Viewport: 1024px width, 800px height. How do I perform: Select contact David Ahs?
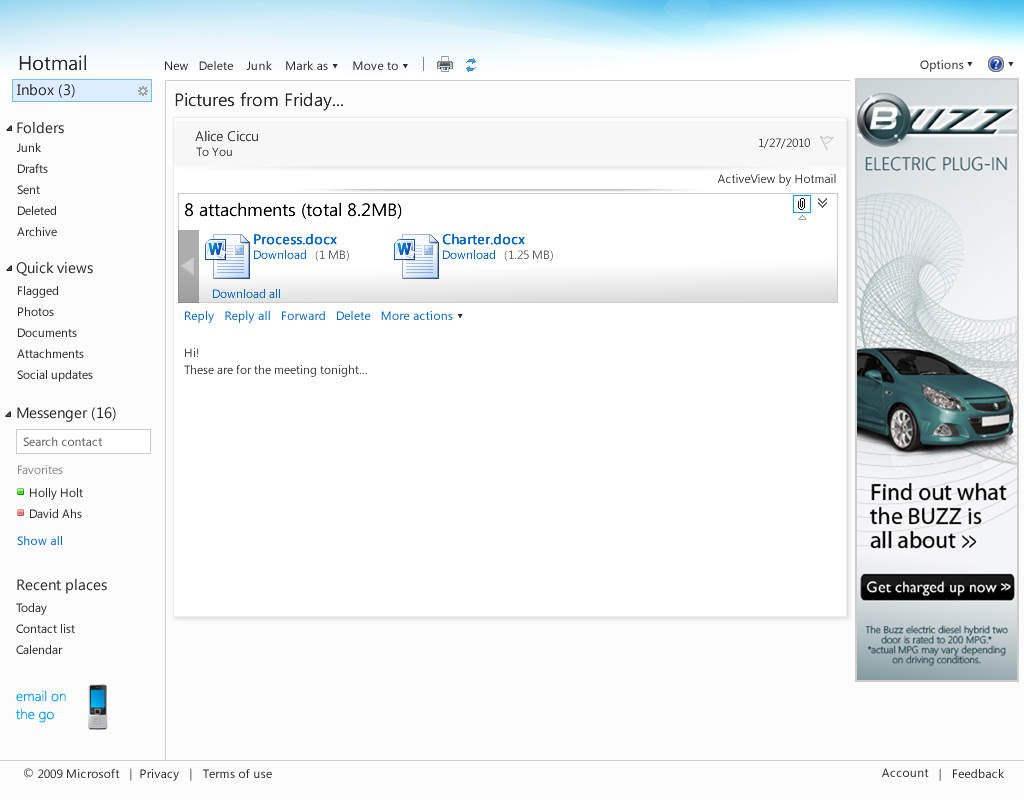click(55, 514)
